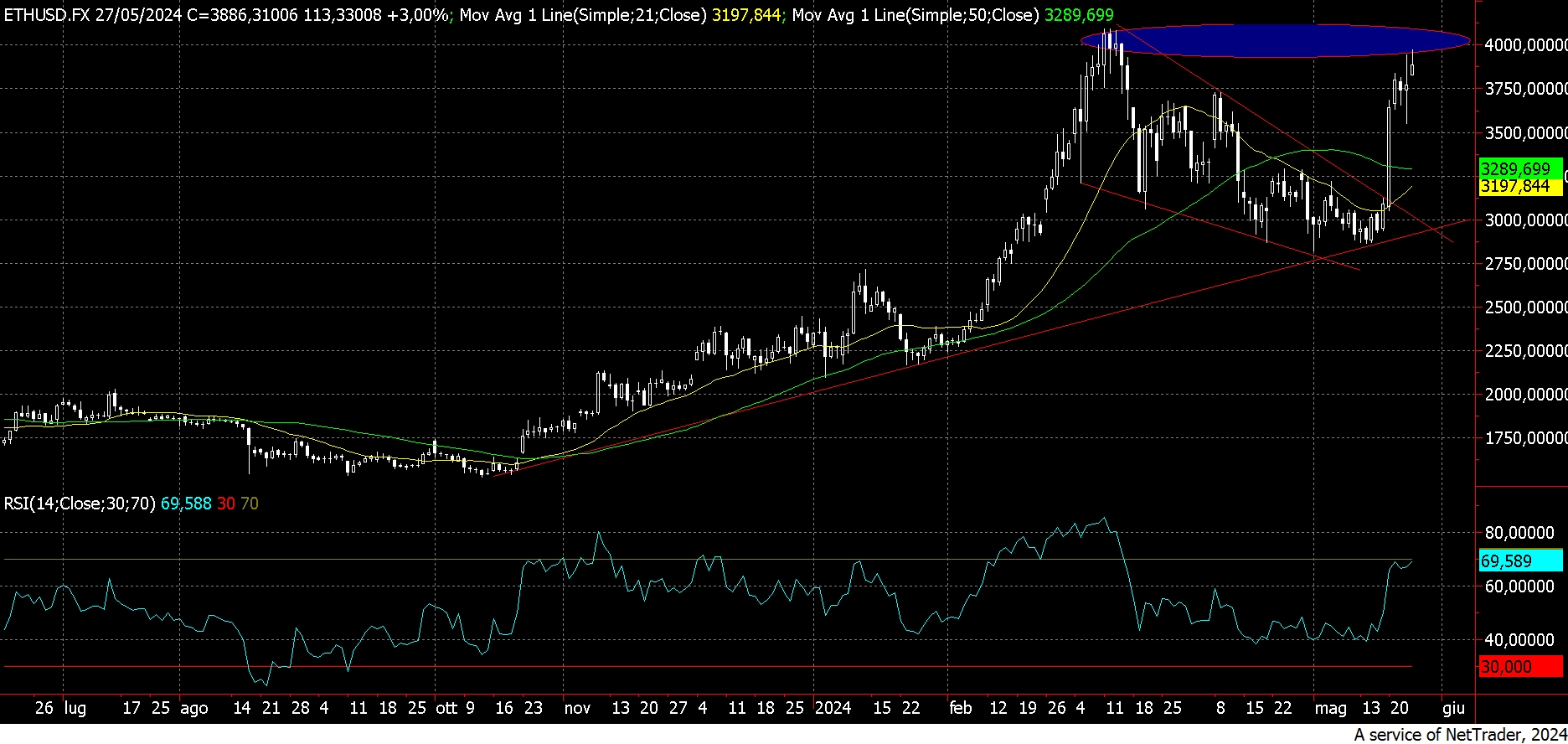Click the 'ago' month label on time axis
The width and height of the screenshot is (1568, 744).
194,709
